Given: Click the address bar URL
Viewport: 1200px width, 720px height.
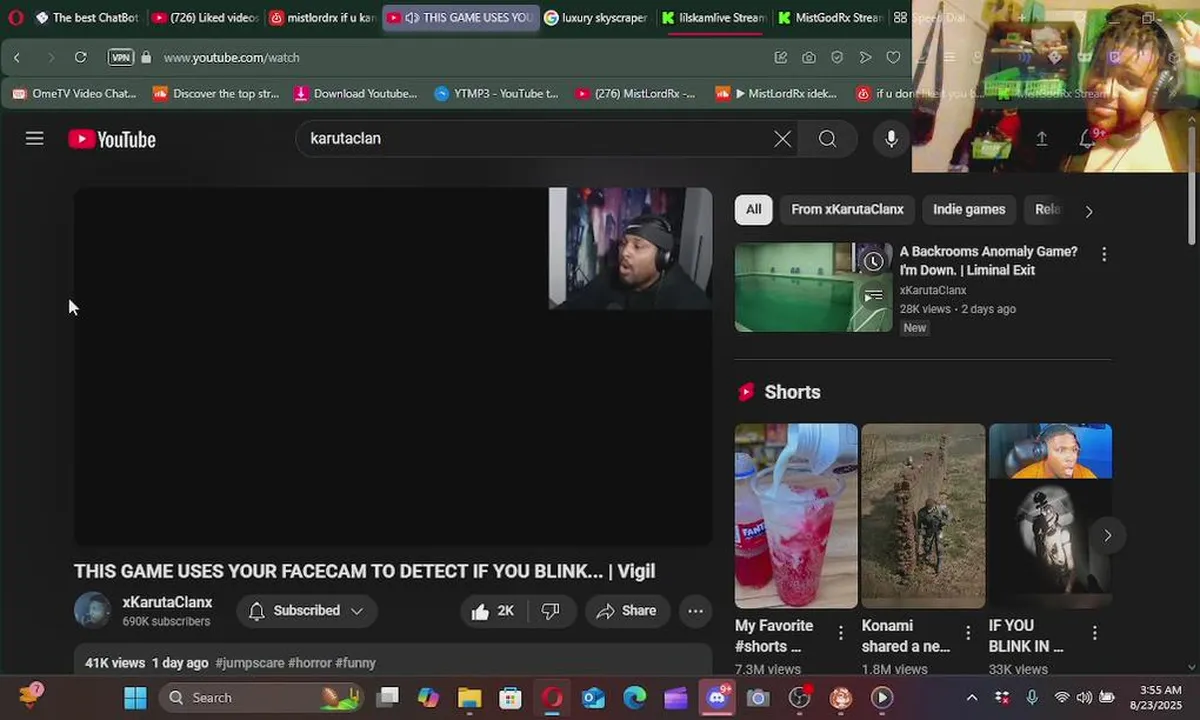Looking at the screenshot, I should point(232,58).
